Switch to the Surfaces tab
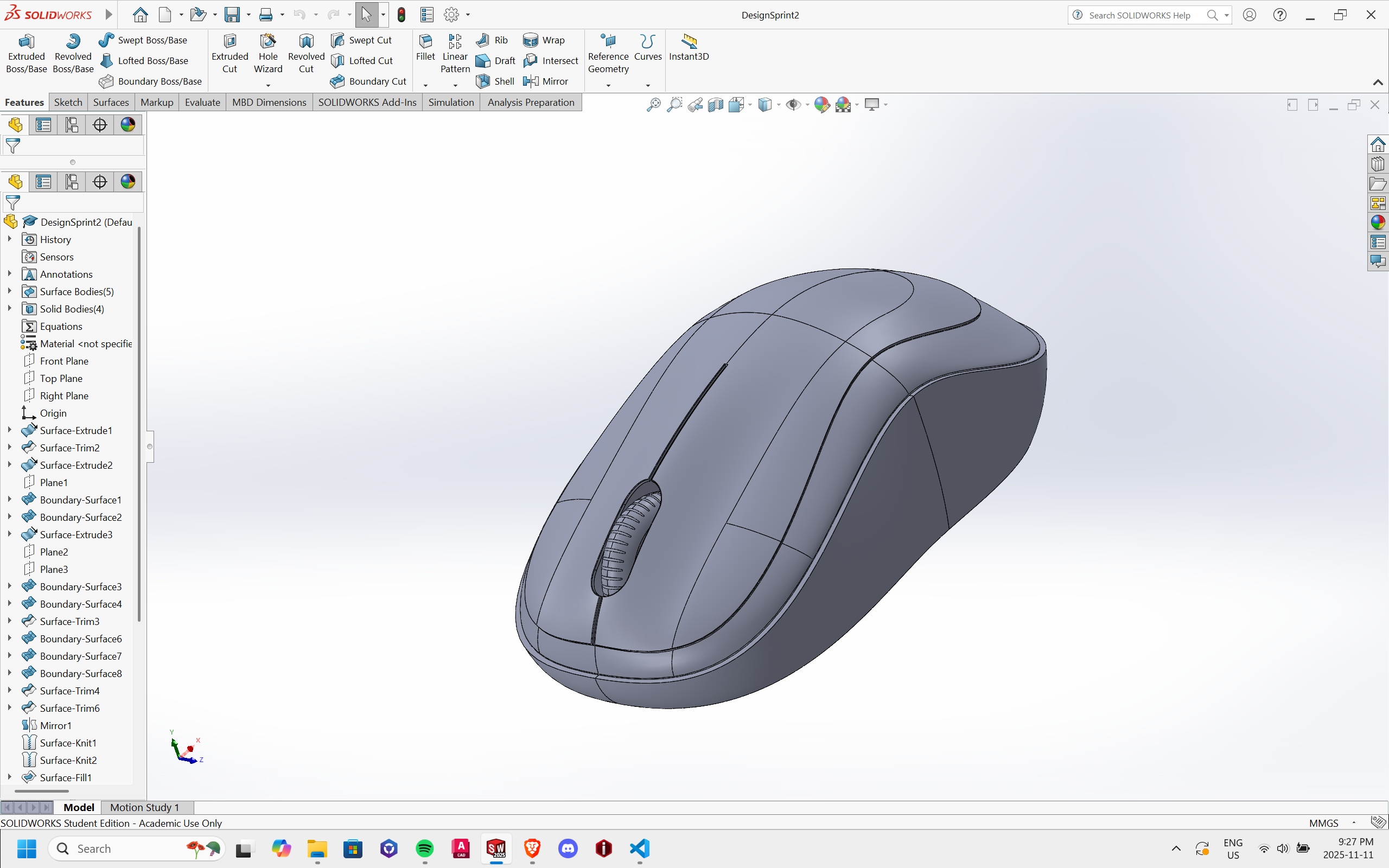 point(111,102)
